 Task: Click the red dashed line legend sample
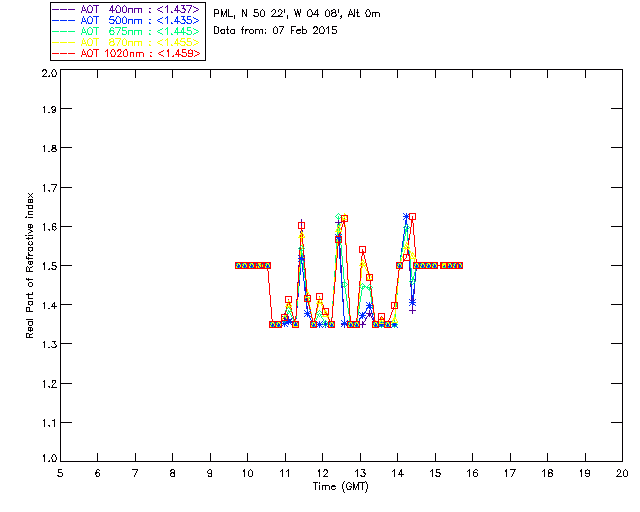click(x=64, y=53)
